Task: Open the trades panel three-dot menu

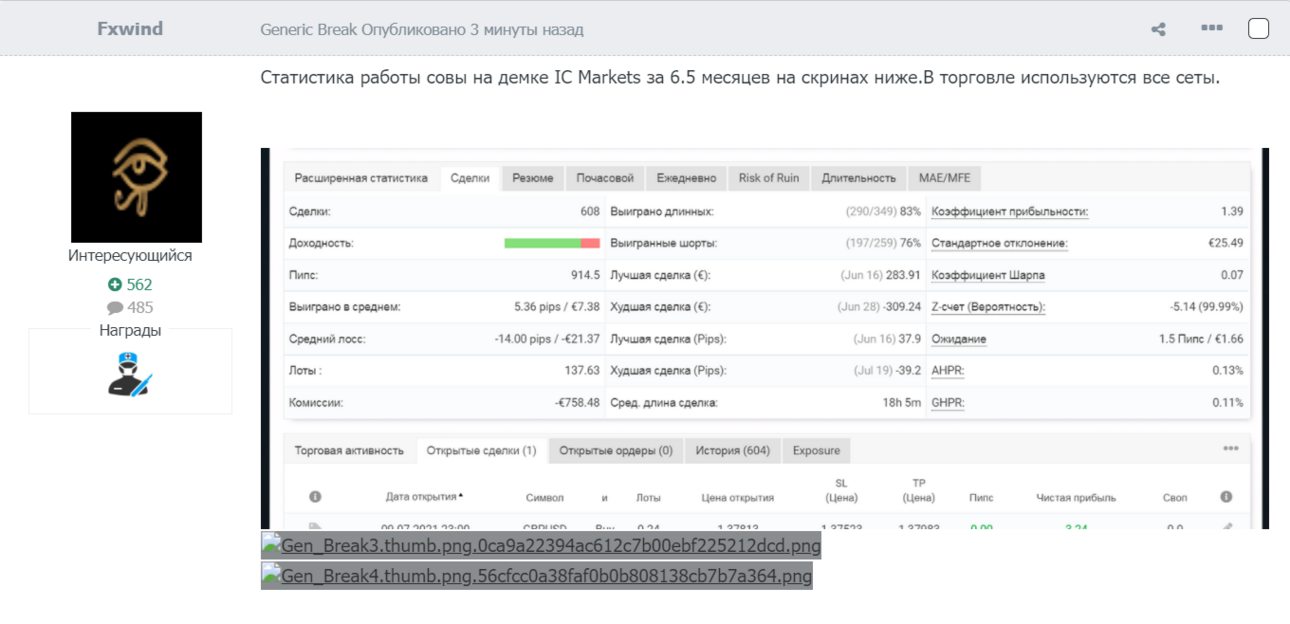Action: [x=1231, y=449]
